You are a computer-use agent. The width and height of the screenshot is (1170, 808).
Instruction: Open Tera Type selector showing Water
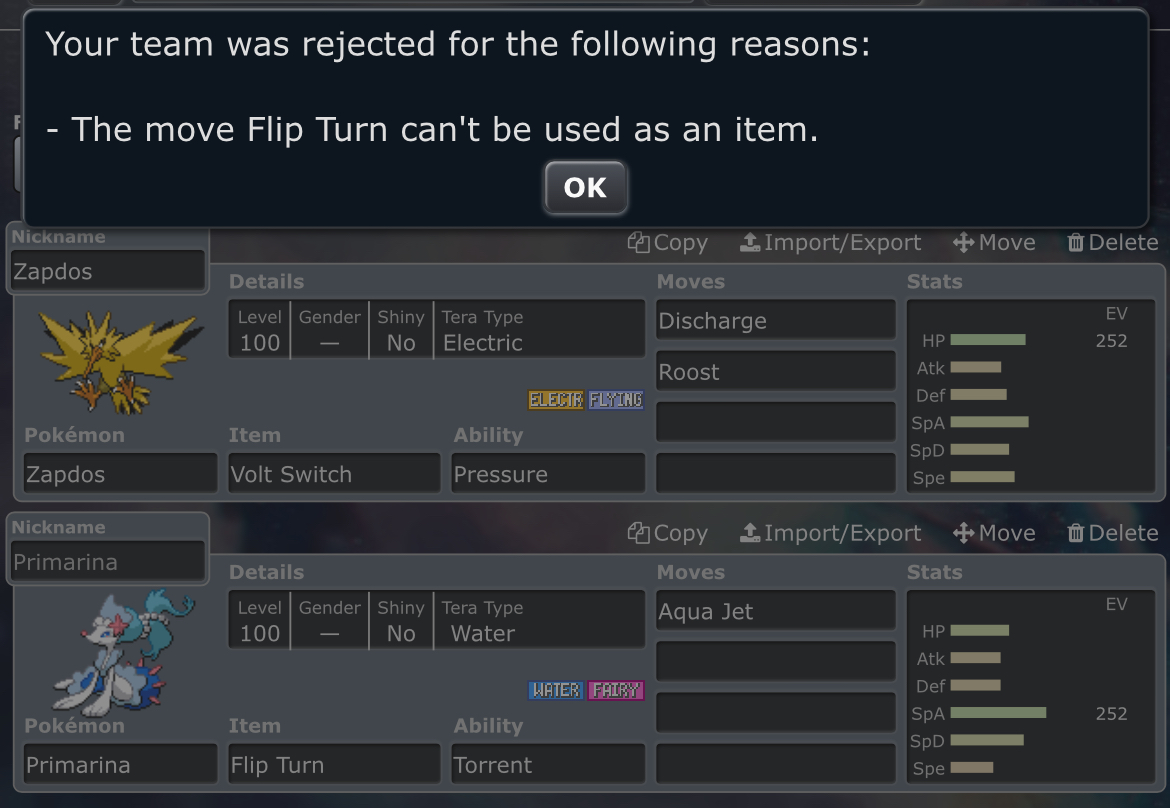[x=540, y=622]
